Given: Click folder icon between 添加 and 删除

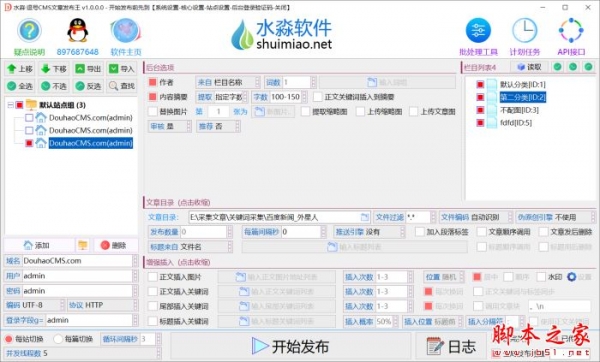Looking at the screenshot, I should coord(83,245).
